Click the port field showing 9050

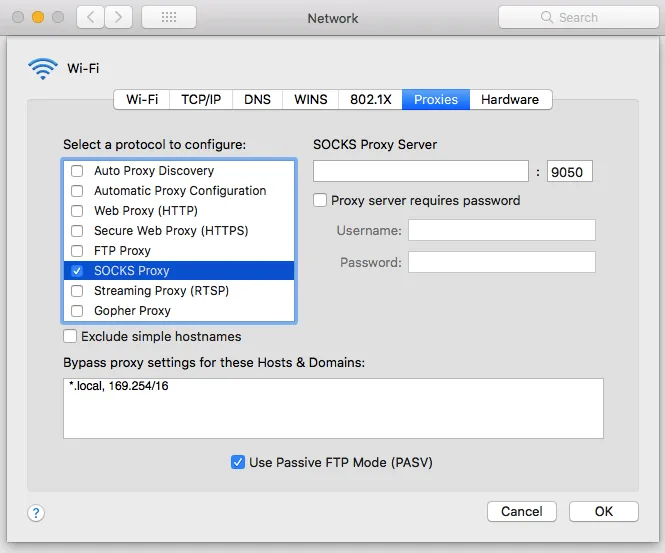click(570, 171)
